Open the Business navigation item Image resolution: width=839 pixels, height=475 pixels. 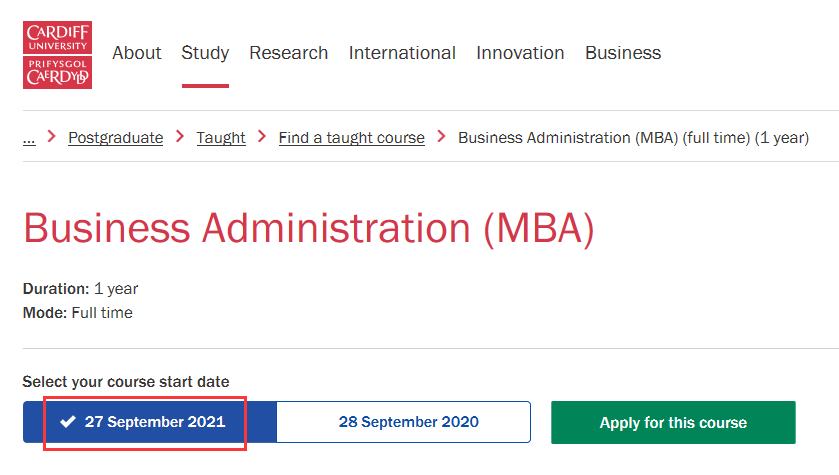(623, 53)
